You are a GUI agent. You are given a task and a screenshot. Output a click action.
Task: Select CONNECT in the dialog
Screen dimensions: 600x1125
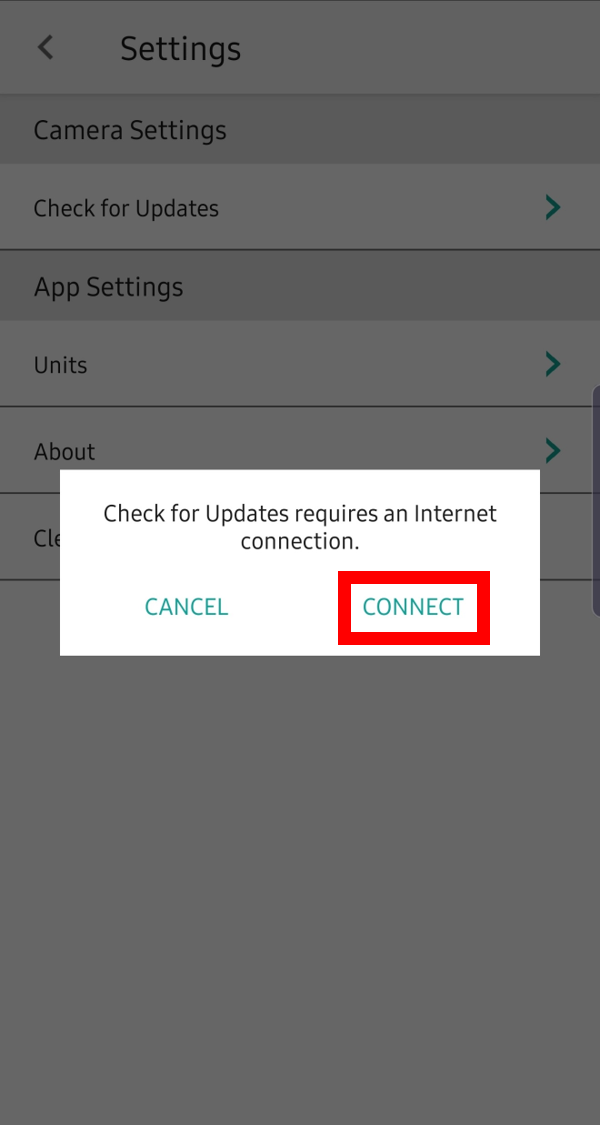coord(413,607)
